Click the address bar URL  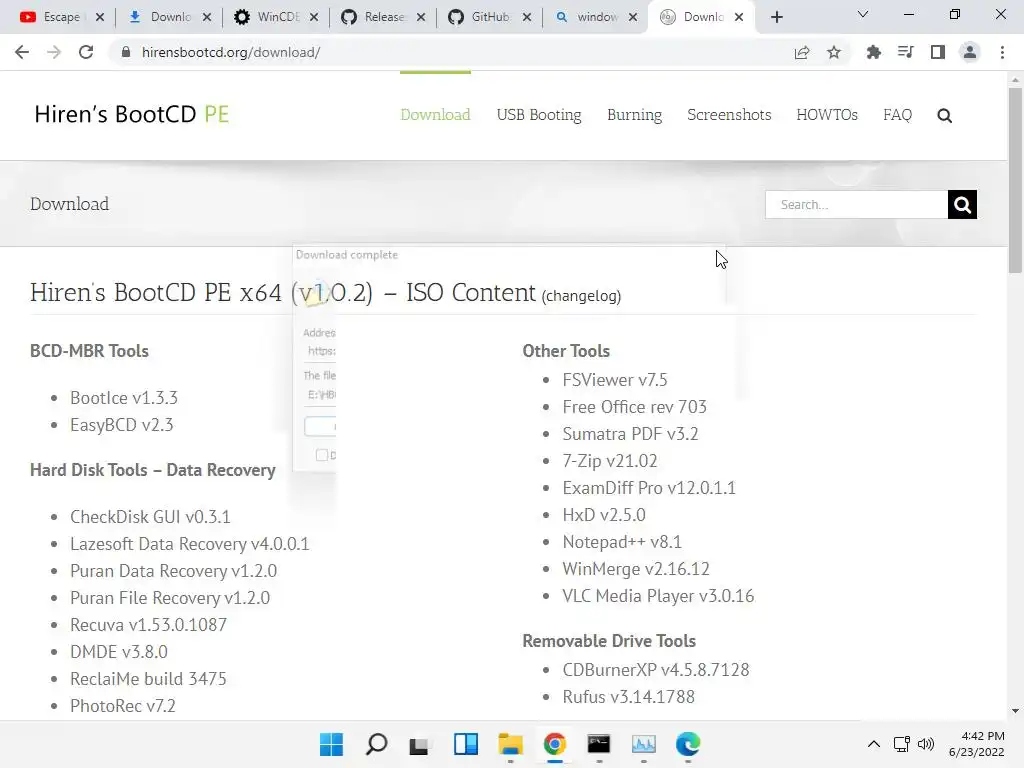click(x=231, y=52)
